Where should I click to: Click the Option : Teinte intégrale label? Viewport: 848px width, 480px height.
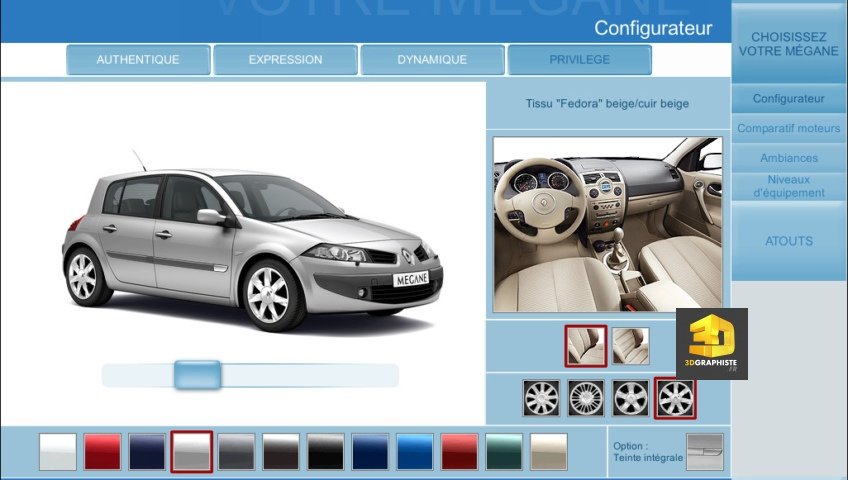pos(648,452)
